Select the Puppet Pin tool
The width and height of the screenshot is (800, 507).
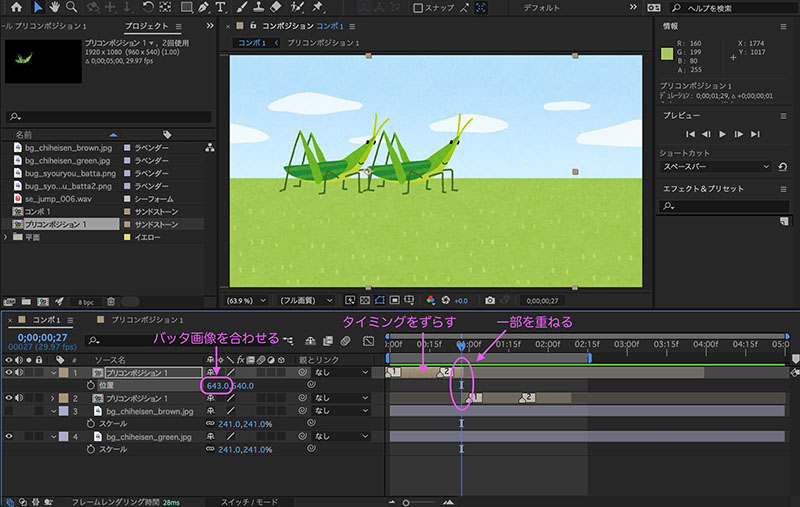pyautogui.click(x=317, y=7)
